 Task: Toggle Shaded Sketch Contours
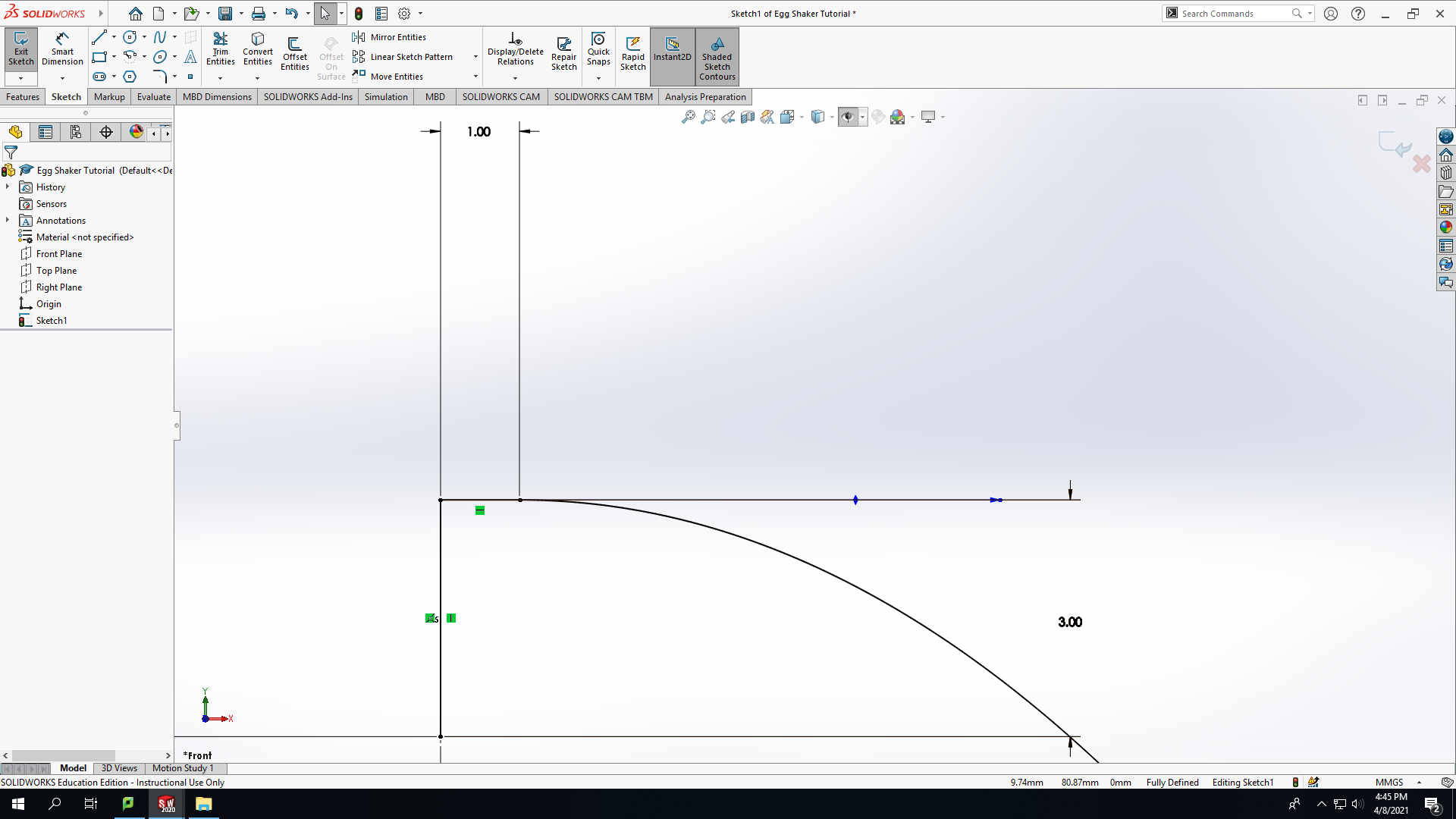click(x=717, y=57)
